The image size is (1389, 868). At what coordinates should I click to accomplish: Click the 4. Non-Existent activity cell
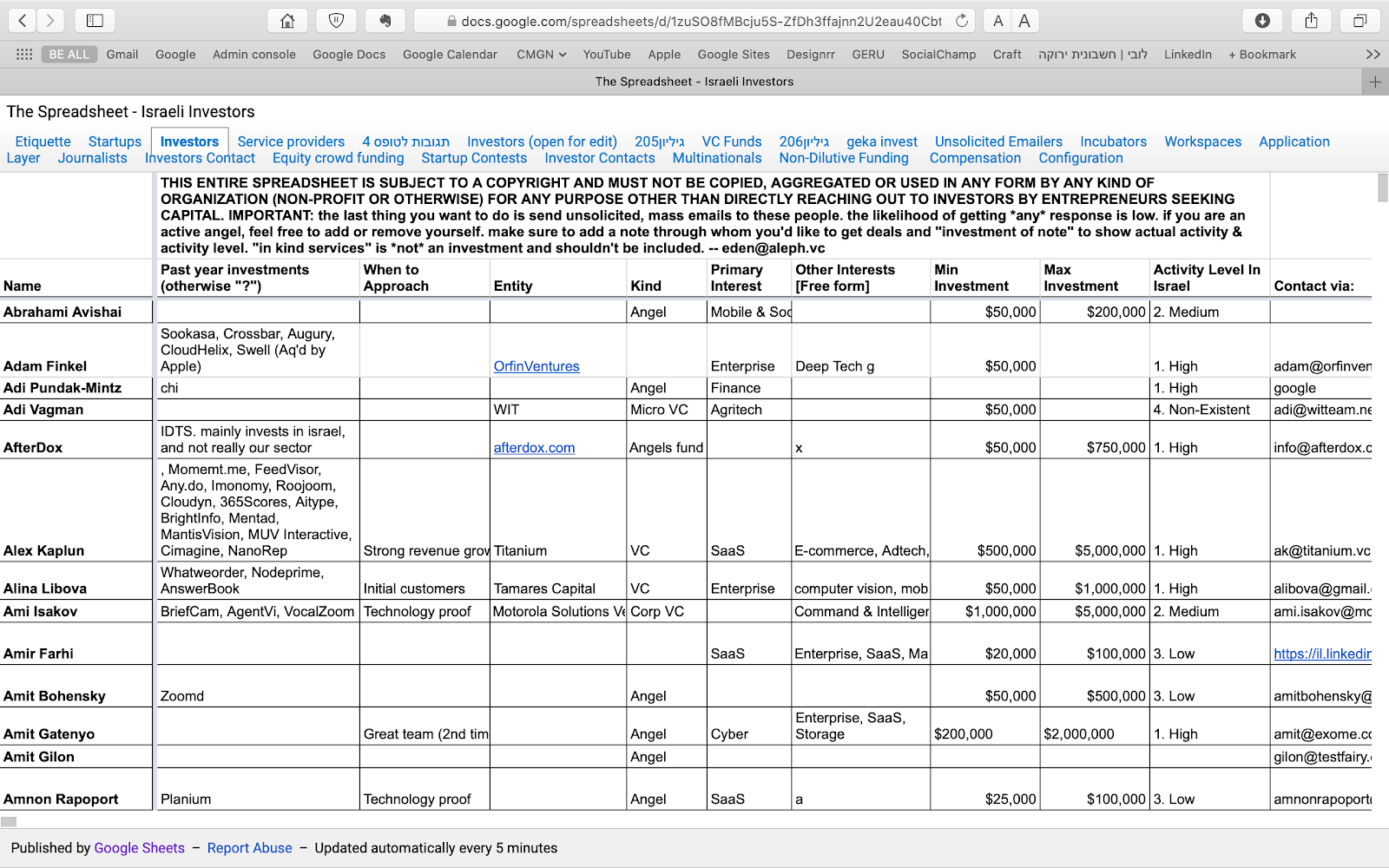pos(1210,410)
